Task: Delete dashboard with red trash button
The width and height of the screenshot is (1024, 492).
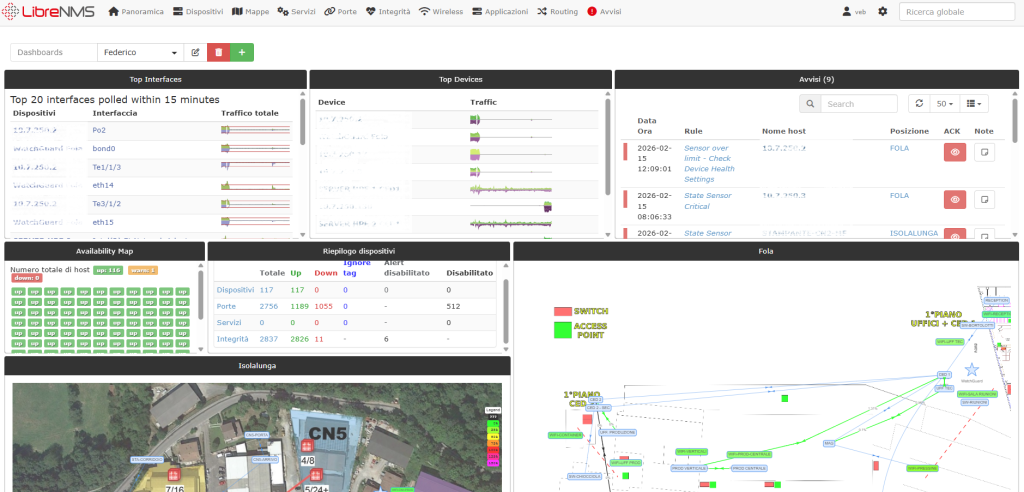Action: pos(219,52)
